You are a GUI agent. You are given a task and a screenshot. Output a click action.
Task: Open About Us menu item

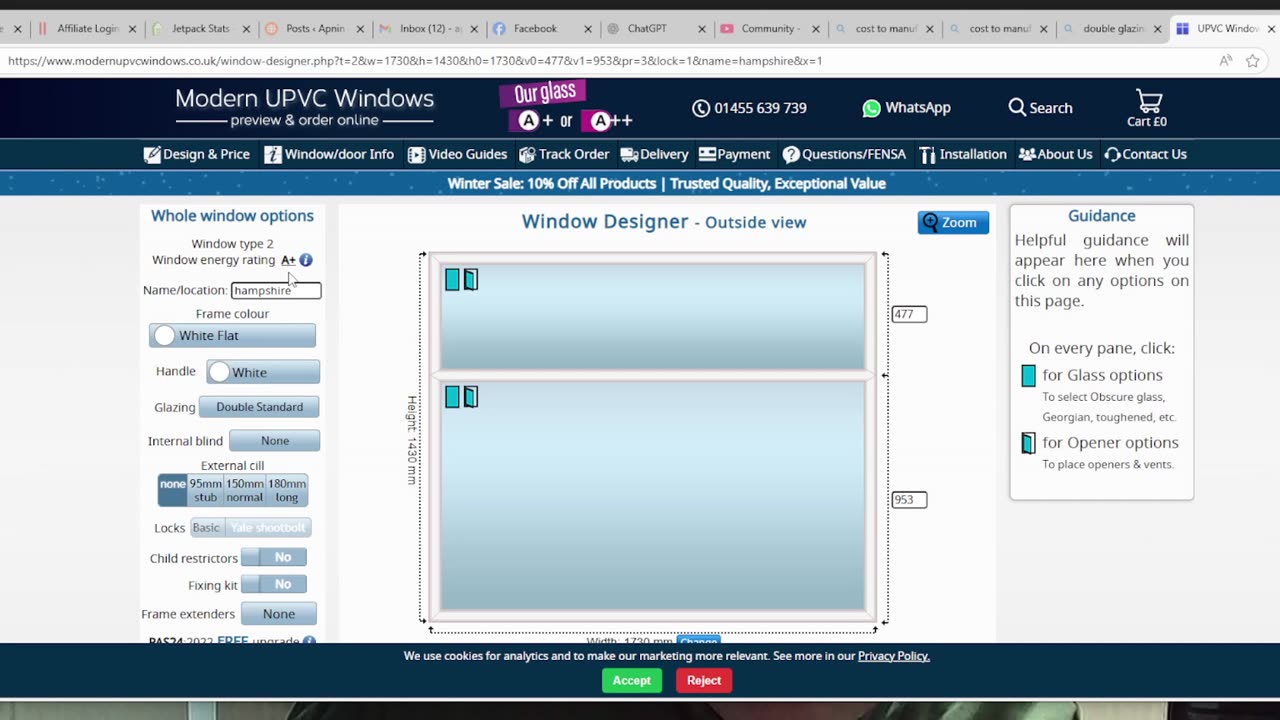pyautogui.click(x=1055, y=154)
